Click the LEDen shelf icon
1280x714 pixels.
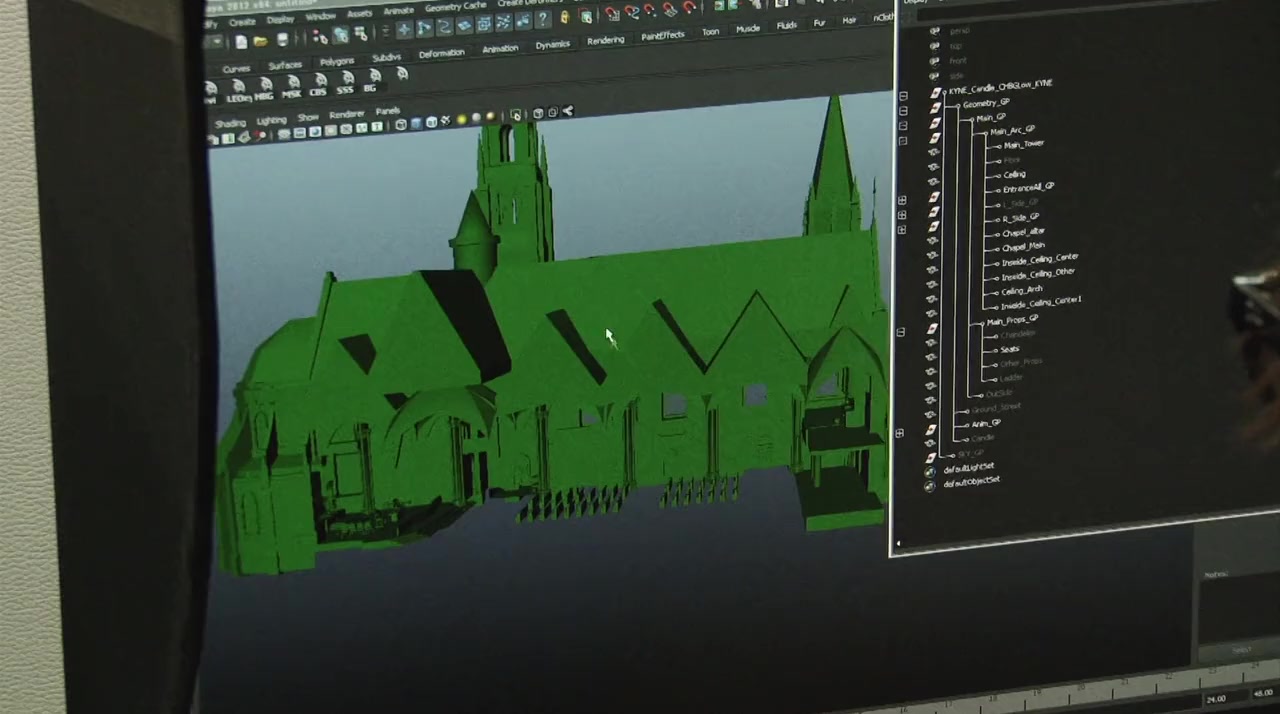(x=238, y=91)
